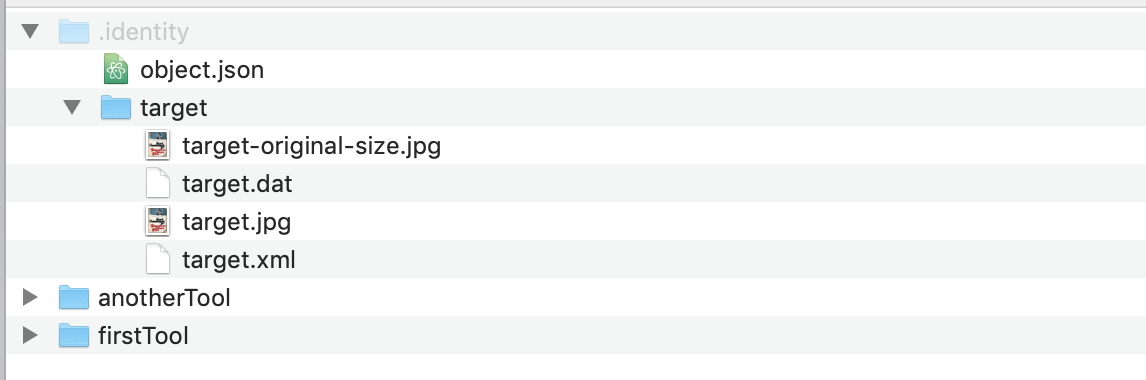1146x380 pixels.
Task: Select target-original-size.jpg image thumbnail icon
Action: pyautogui.click(x=158, y=145)
